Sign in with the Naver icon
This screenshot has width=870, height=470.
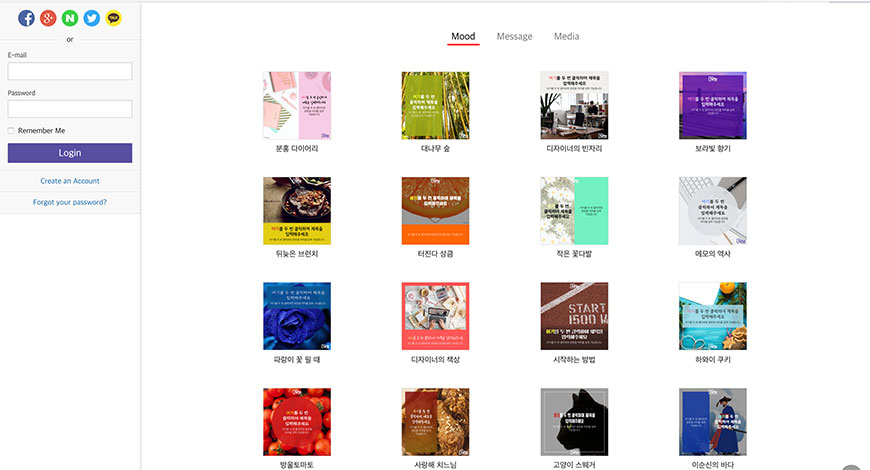pos(70,18)
